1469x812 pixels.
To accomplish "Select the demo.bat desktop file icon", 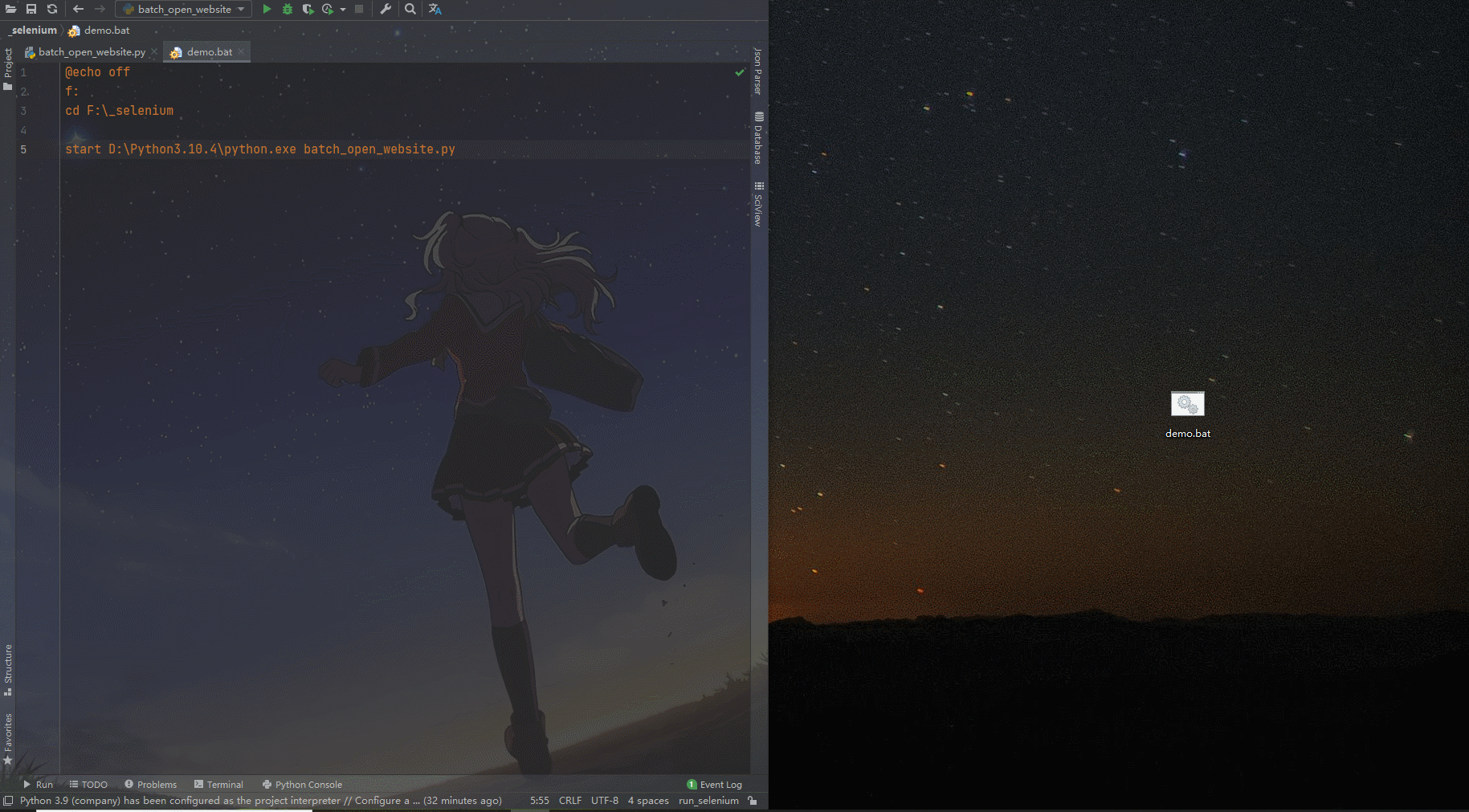I will click(1188, 404).
